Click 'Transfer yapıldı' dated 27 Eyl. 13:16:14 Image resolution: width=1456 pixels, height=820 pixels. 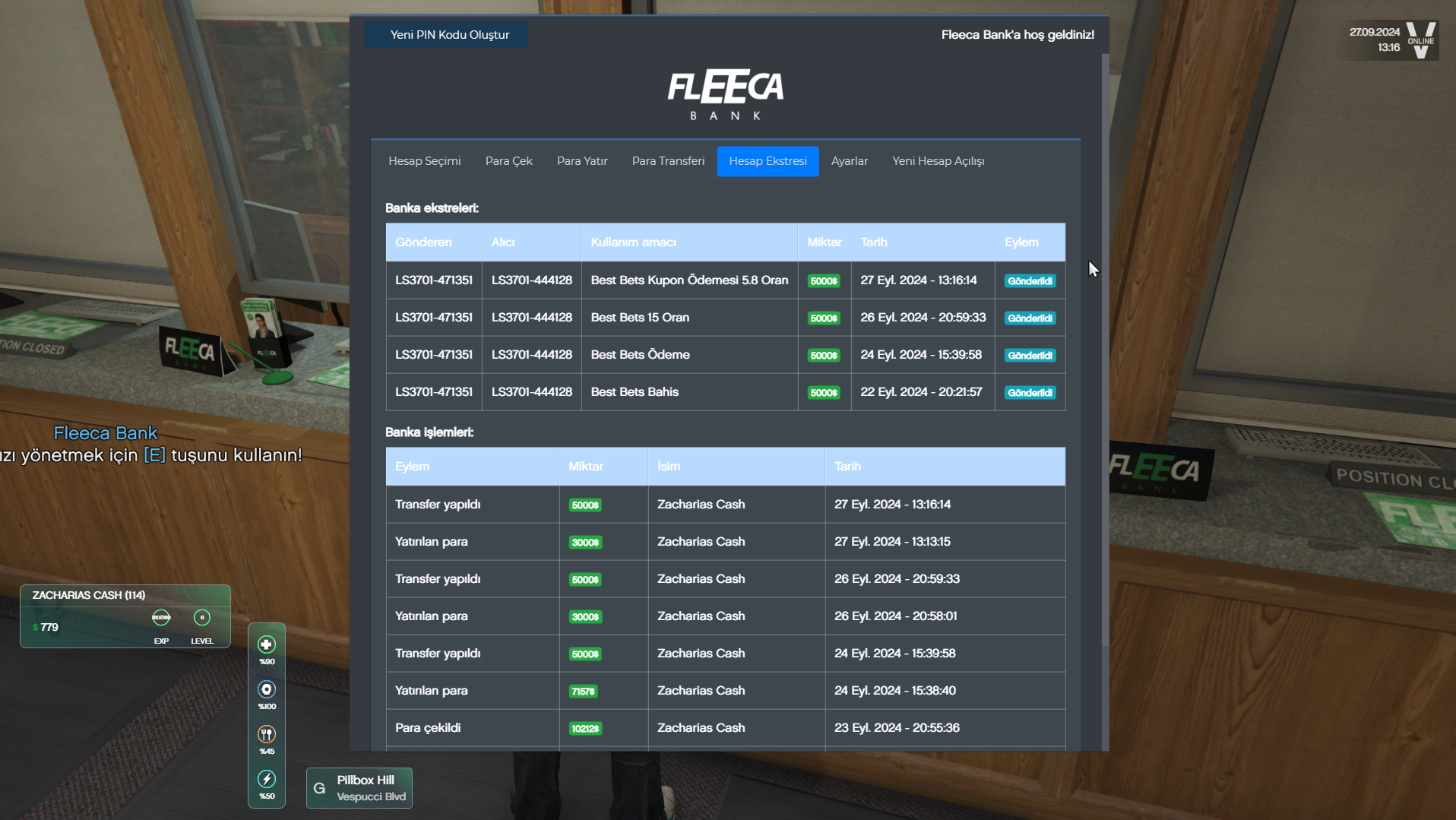(x=438, y=505)
